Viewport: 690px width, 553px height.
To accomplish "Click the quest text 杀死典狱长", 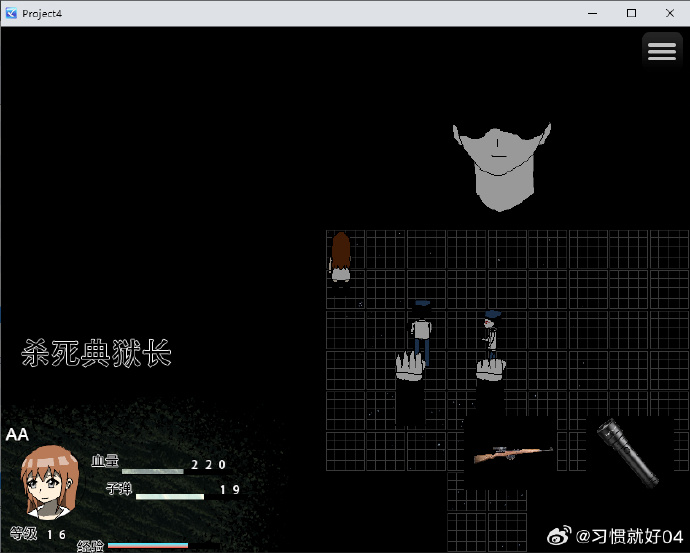I will click(96, 353).
